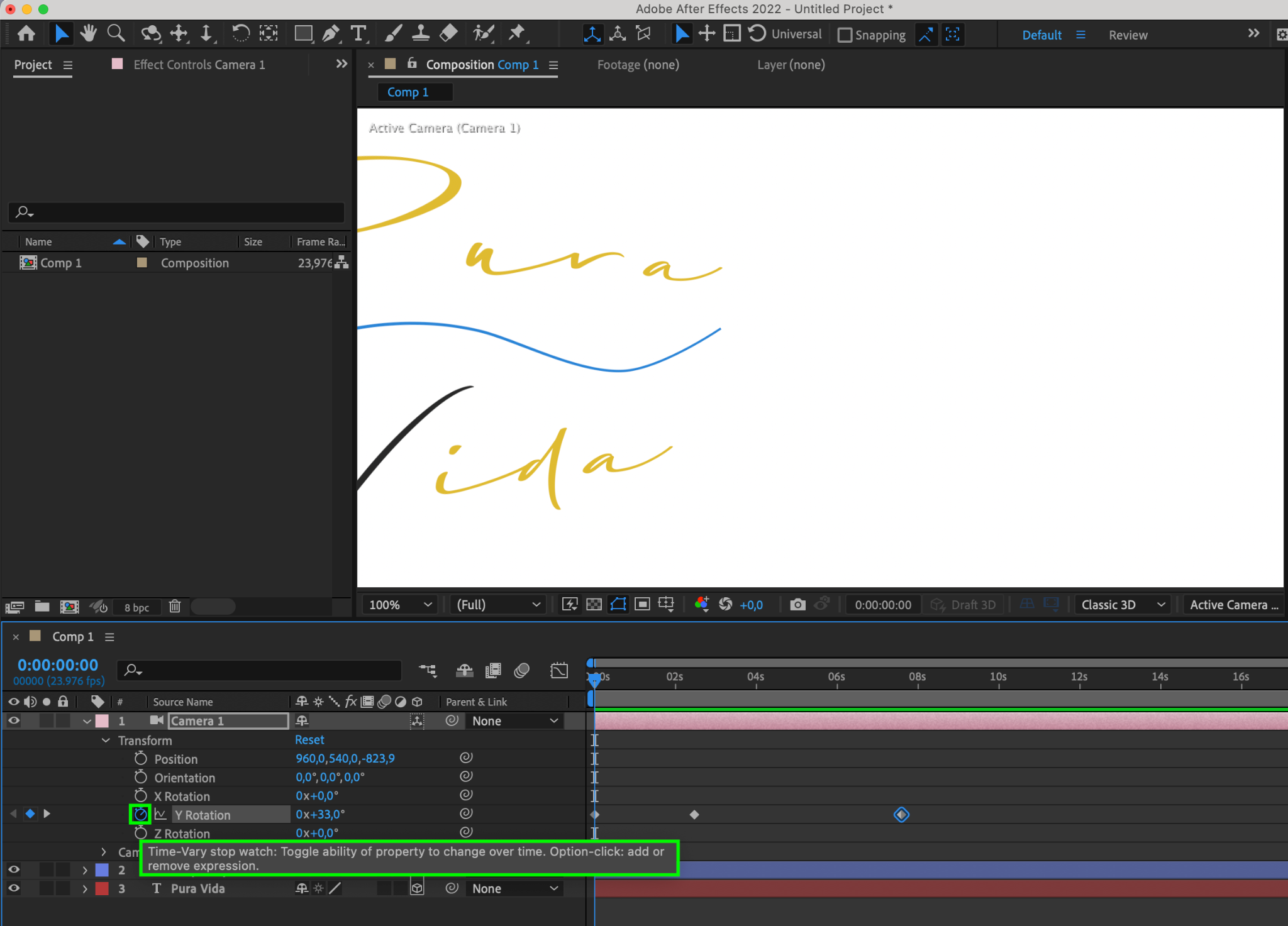This screenshot has width=1288, height=926.
Task: Enable the Snapping checkbox
Action: (x=845, y=35)
